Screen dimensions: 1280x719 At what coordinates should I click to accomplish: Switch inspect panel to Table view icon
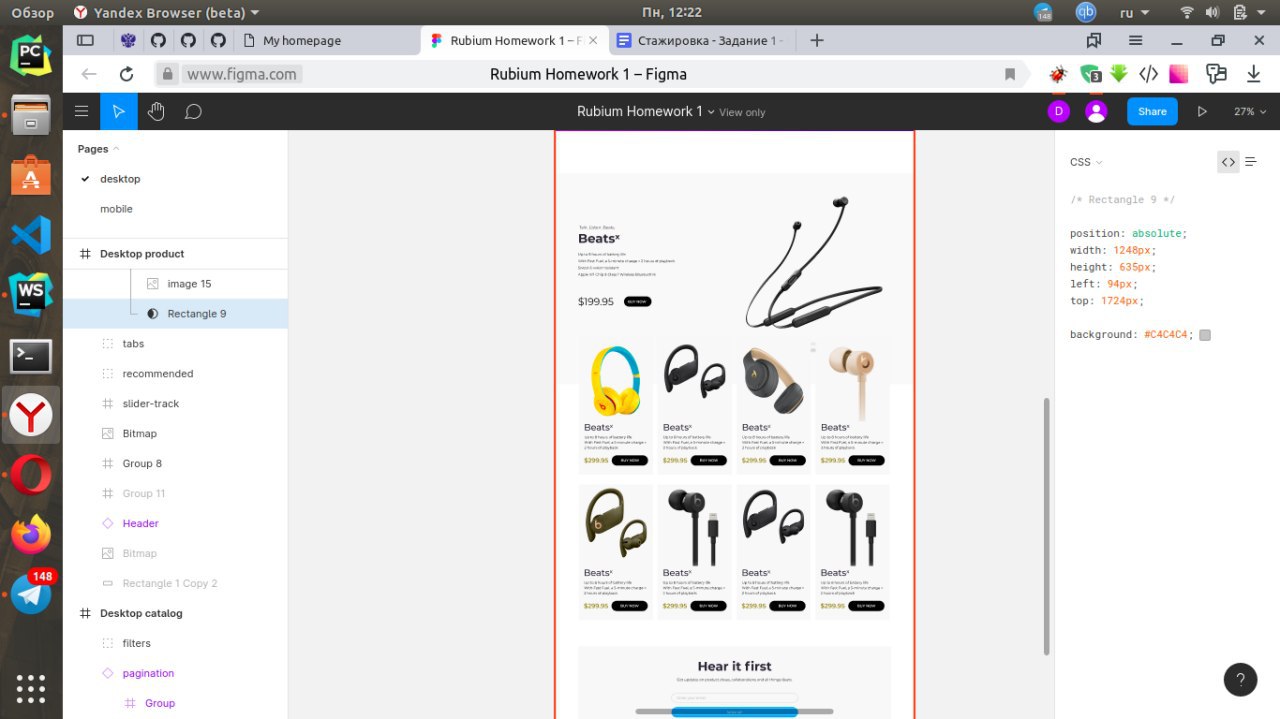tap(1251, 162)
